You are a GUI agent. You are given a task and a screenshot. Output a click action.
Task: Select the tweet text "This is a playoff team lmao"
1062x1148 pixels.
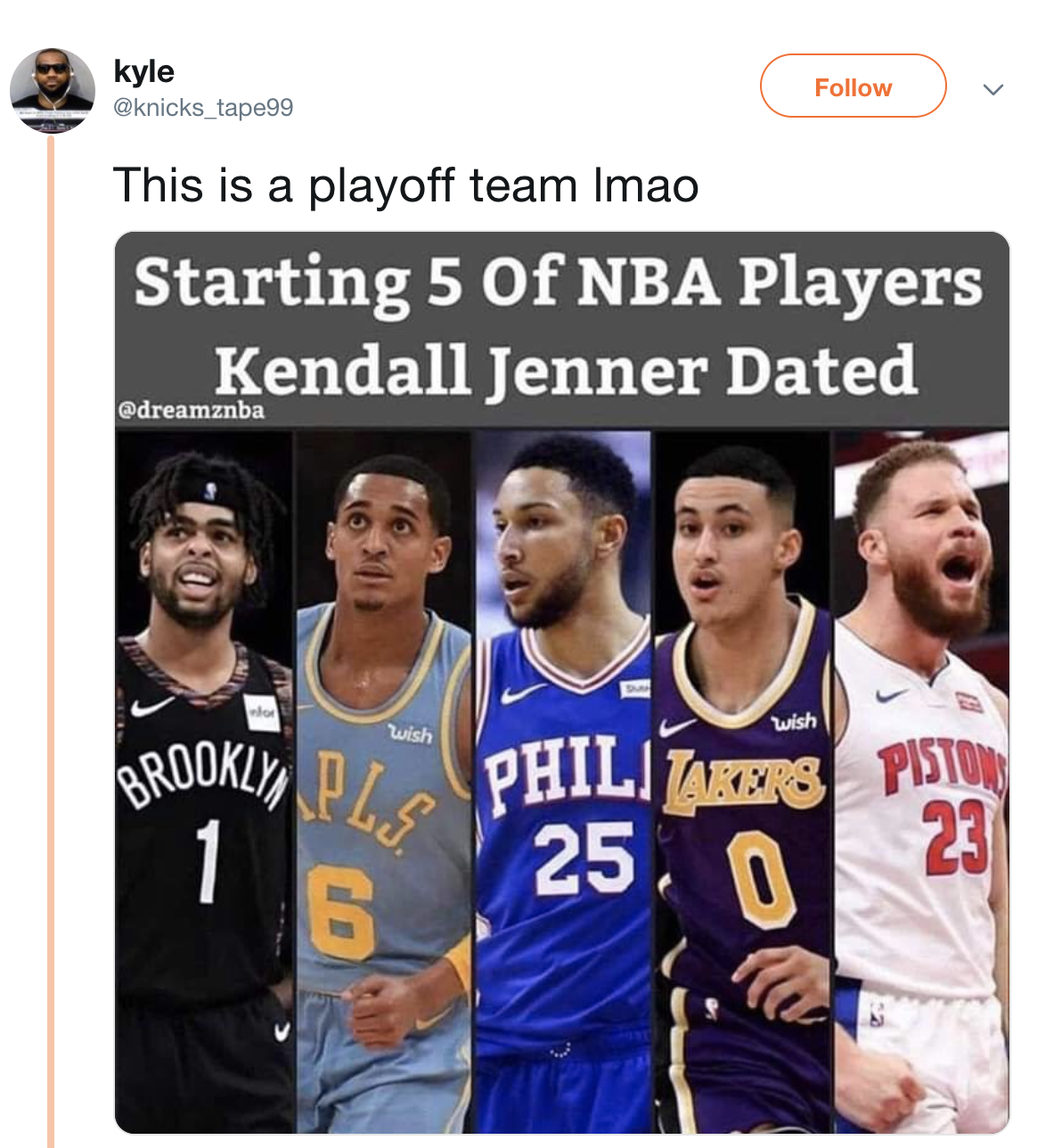(x=405, y=185)
